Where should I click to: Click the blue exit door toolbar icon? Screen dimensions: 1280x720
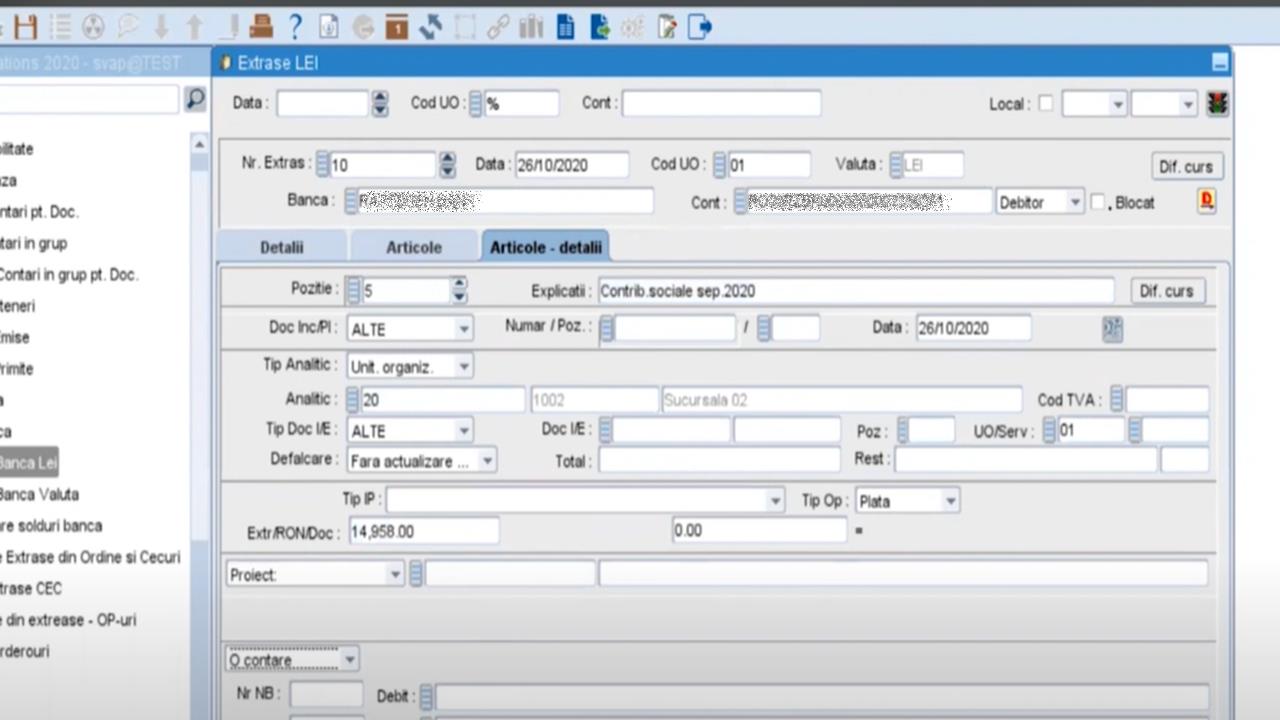click(x=700, y=27)
